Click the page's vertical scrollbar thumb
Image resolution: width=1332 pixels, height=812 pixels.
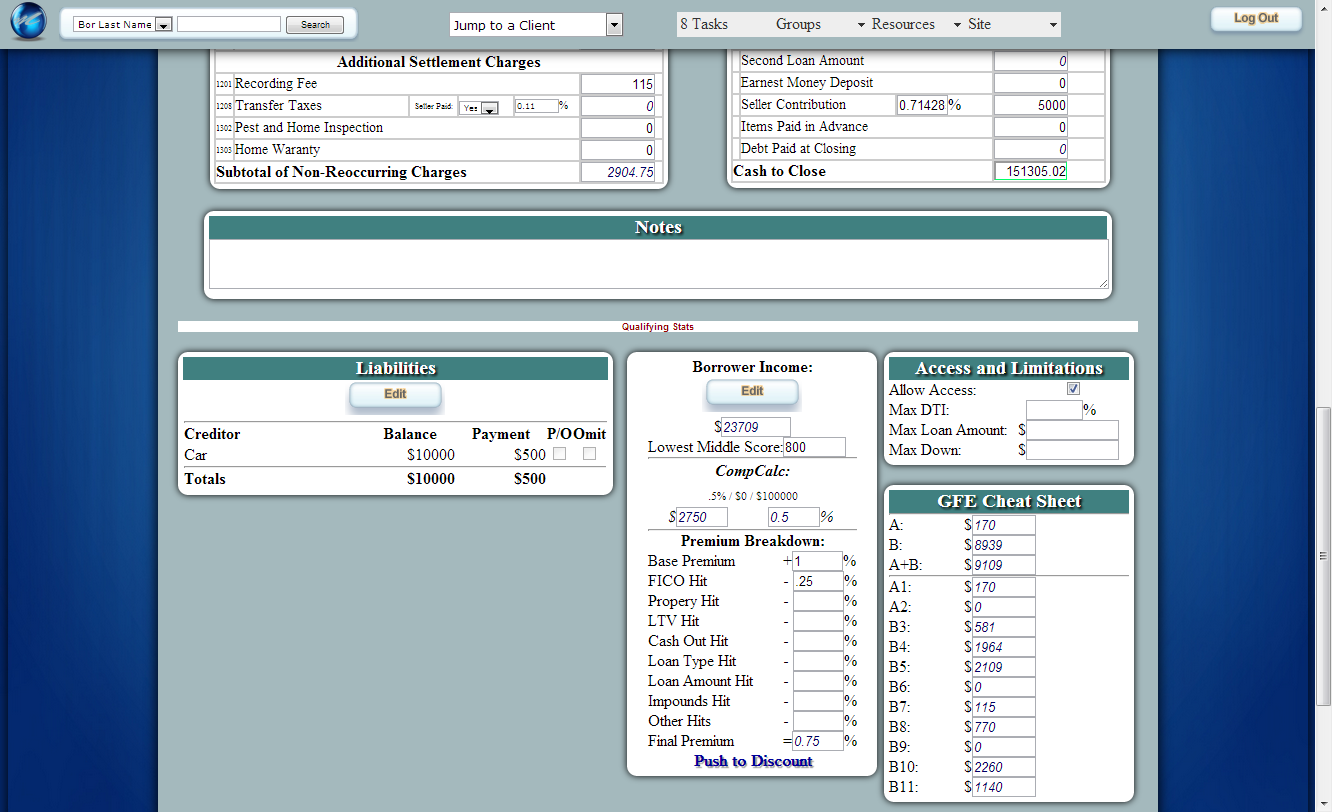[1323, 555]
